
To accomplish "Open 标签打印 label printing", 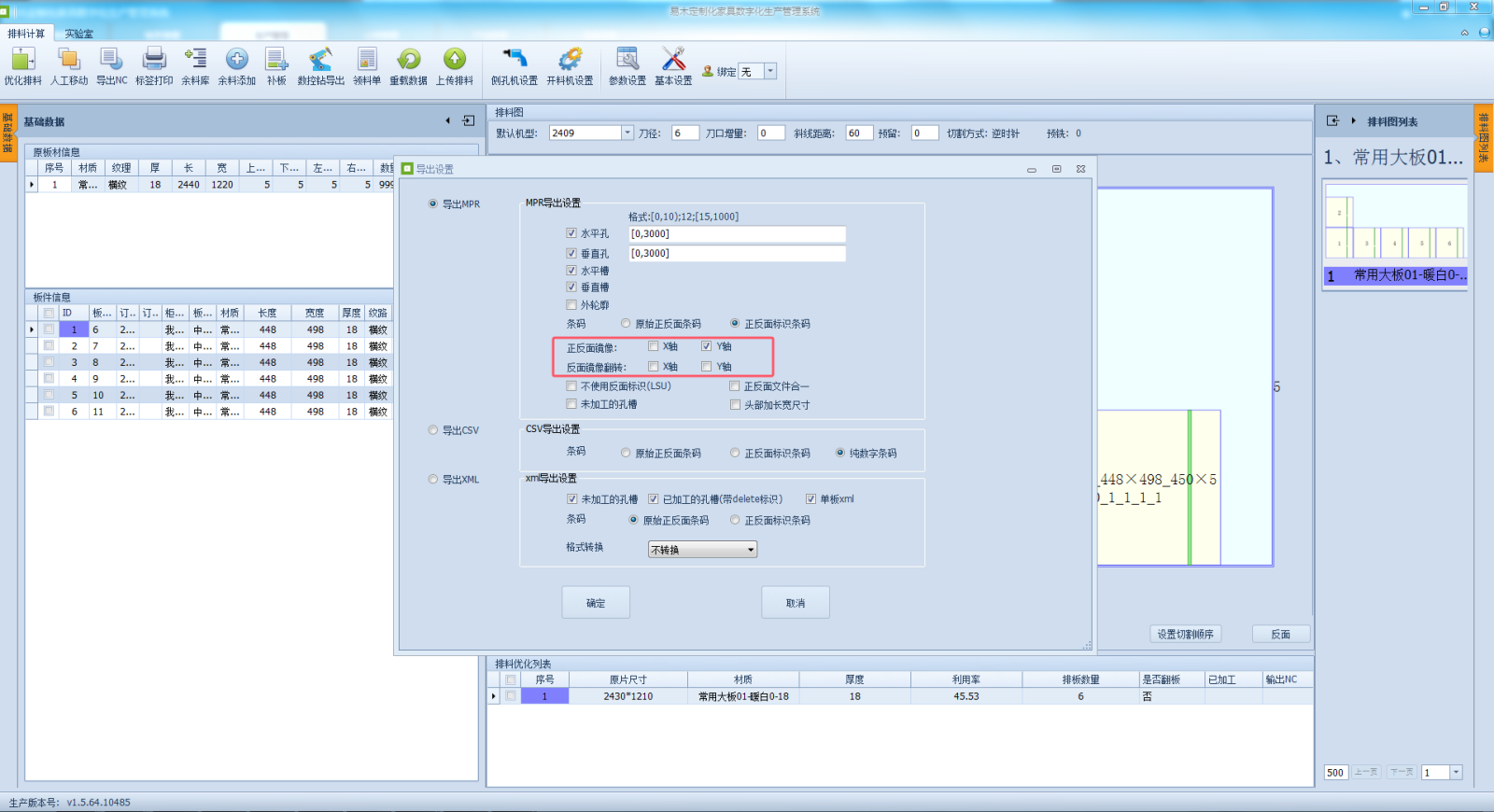I will point(154,66).
